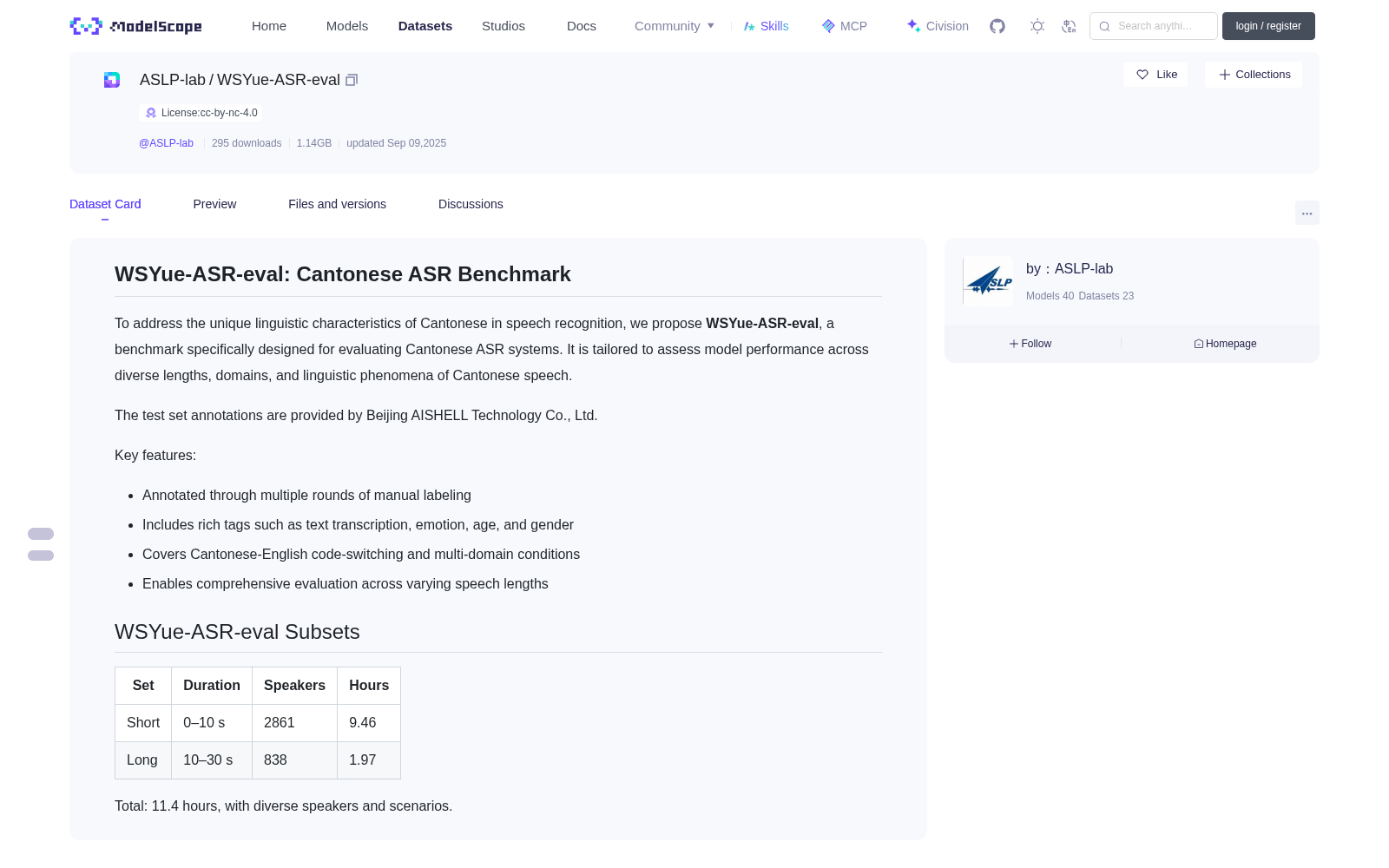Follow the ASLP-lab organization
The image size is (1389, 868).
click(1030, 344)
